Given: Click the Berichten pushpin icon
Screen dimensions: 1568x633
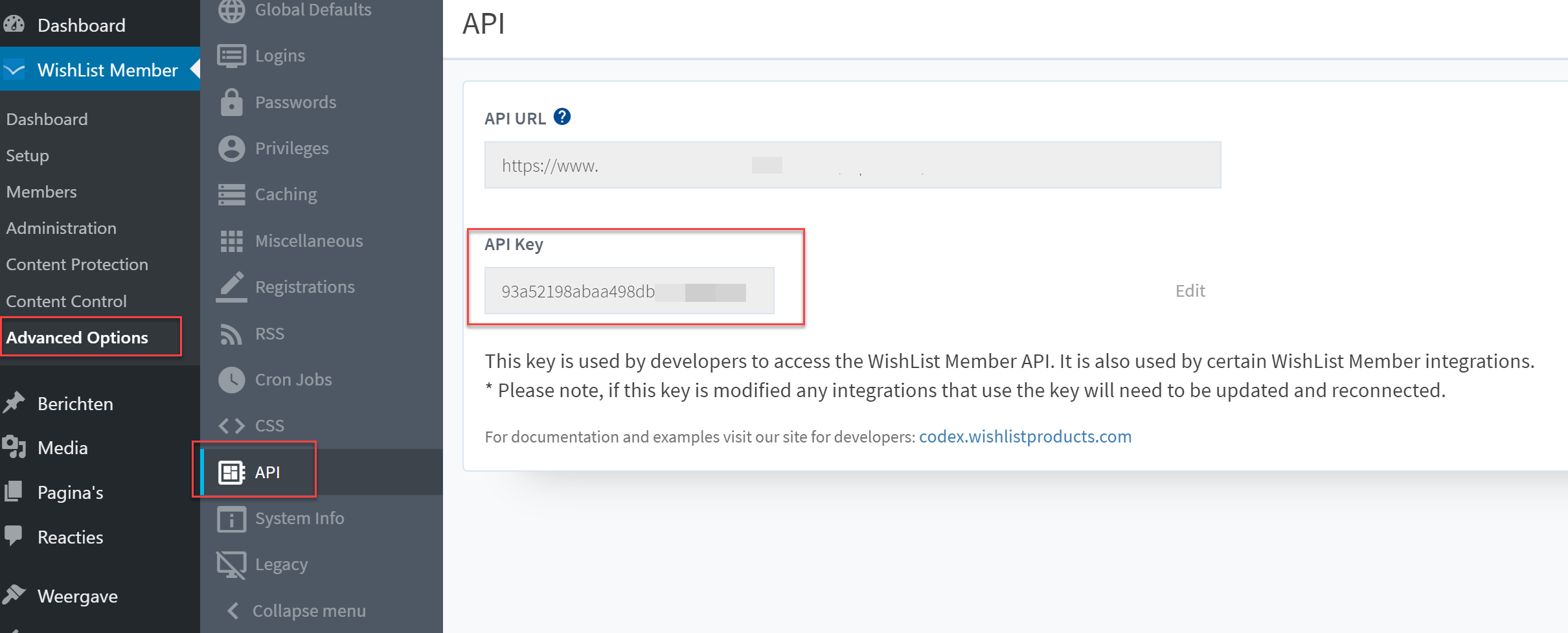Looking at the screenshot, I should (14, 403).
